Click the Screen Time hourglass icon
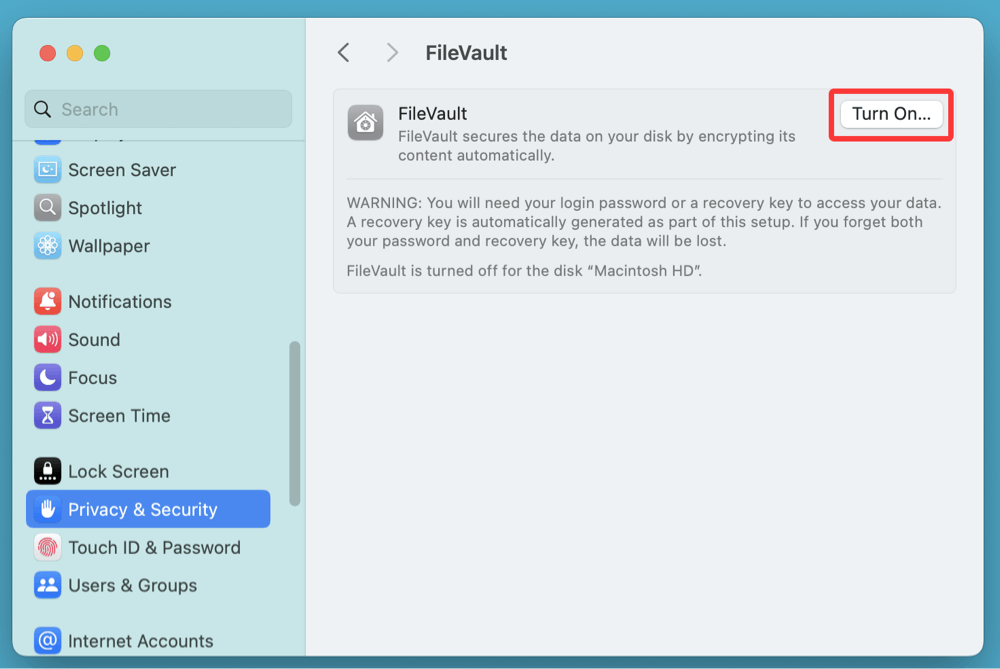Viewport: 1000px width, 669px height. click(47, 416)
